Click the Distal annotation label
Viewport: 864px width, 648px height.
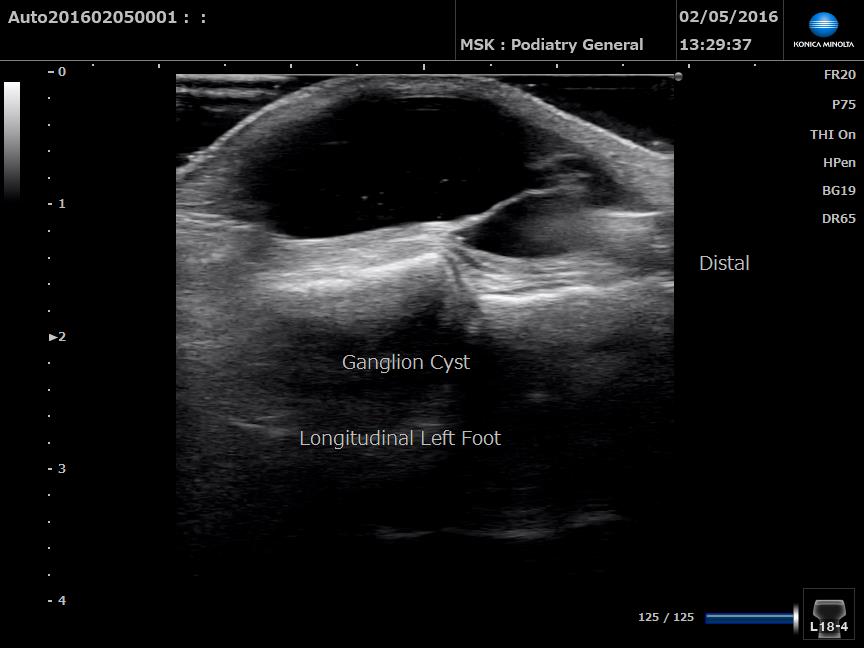[x=724, y=263]
